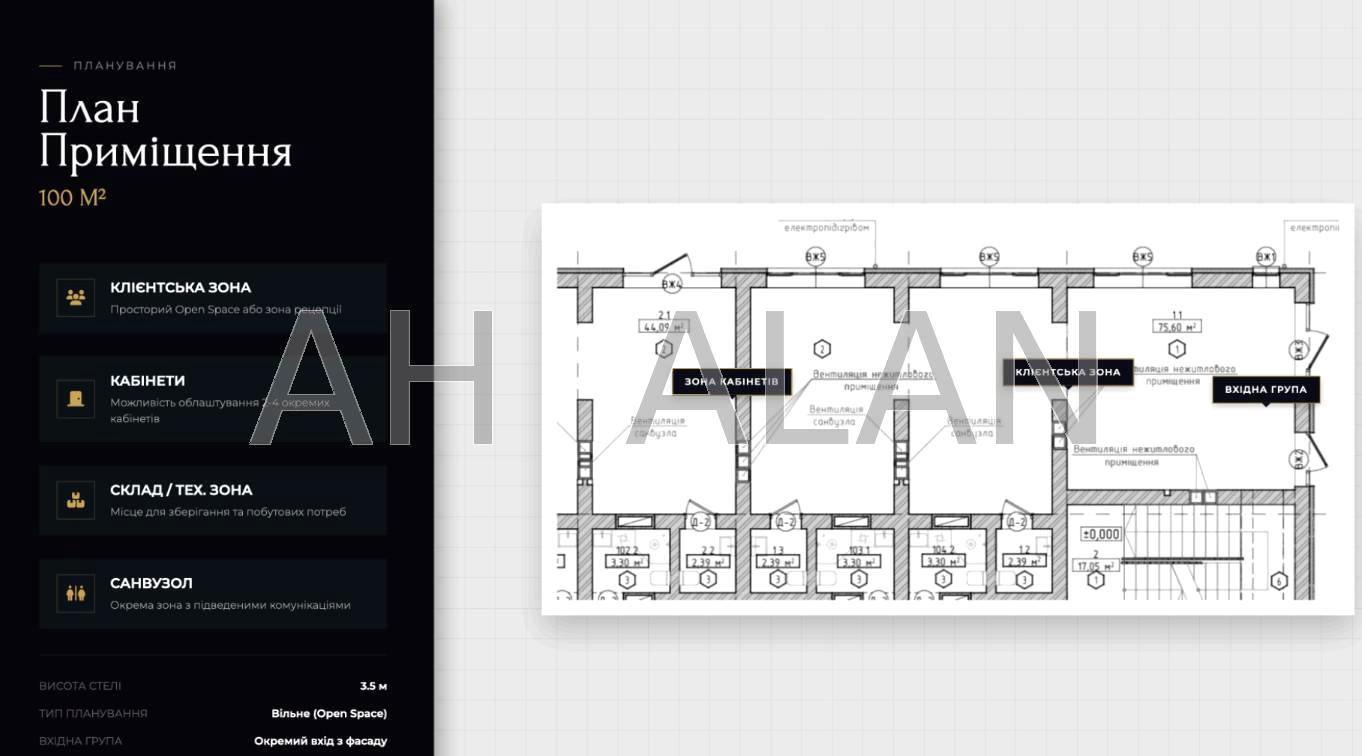Click the Зона кабінетів plan label
The height and width of the screenshot is (756, 1362).
pyautogui.click(x=731, y=382)
